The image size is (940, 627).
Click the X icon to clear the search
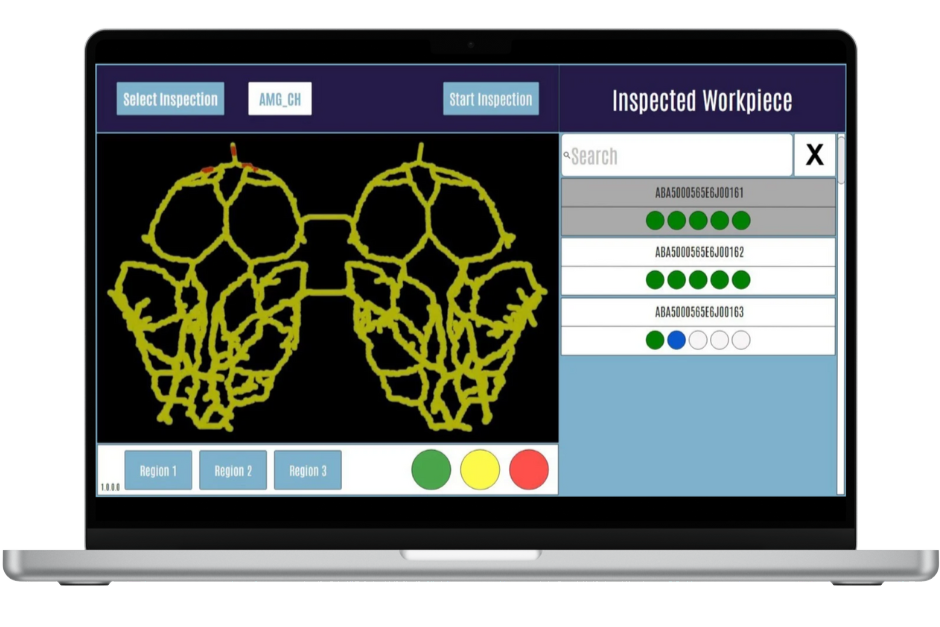[815, 154]
